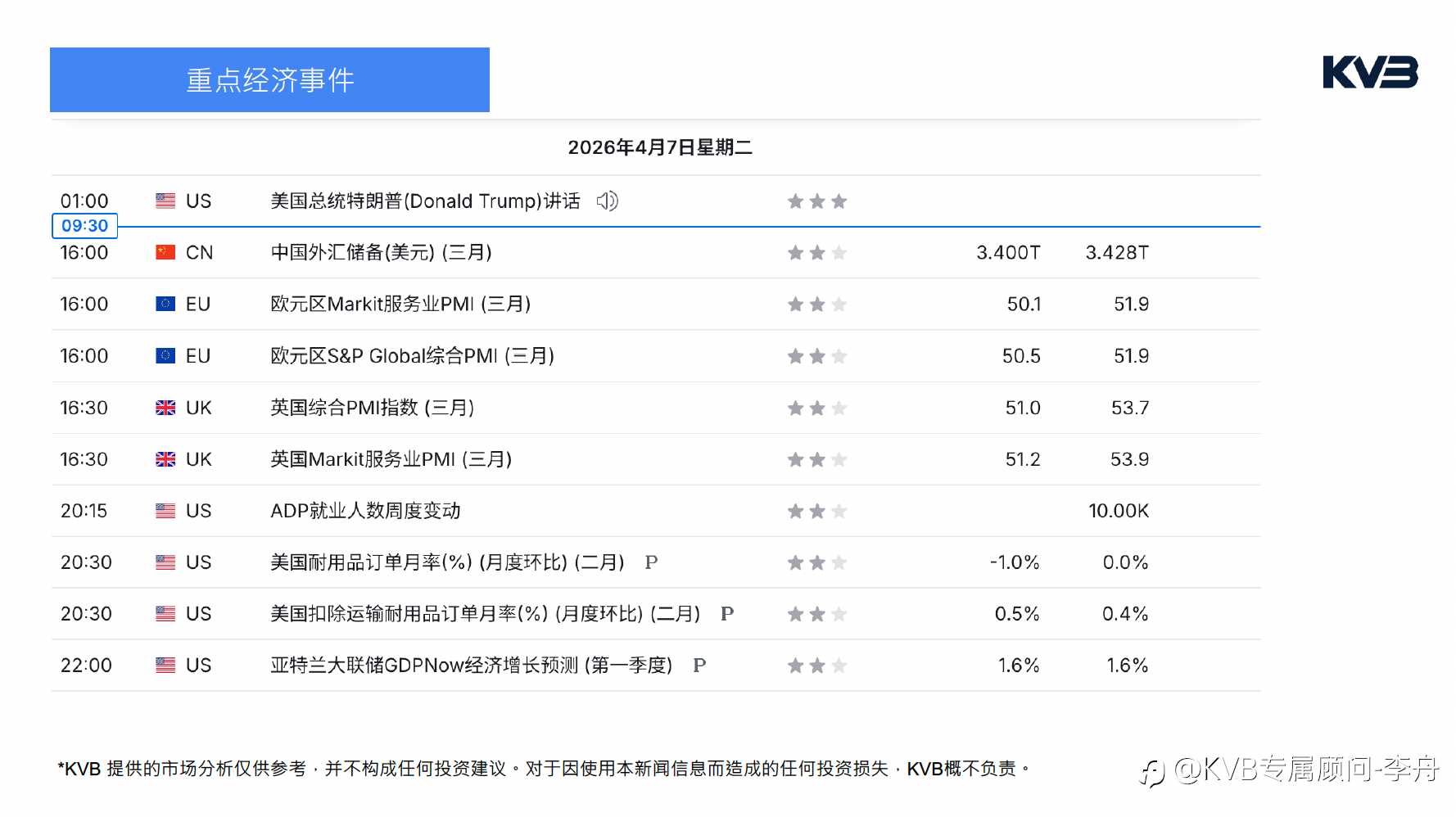Screen dimensions: 1456x817
Task: Click EU flag in 欧元区Markit服务业PMI row
Action: pos(165,304)
